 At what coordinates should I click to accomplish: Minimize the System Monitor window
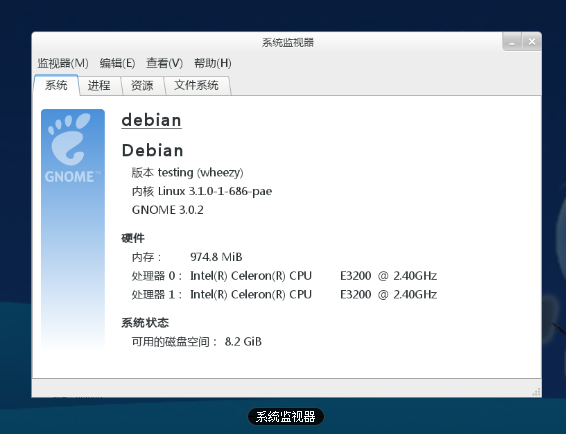click(512, 42)
